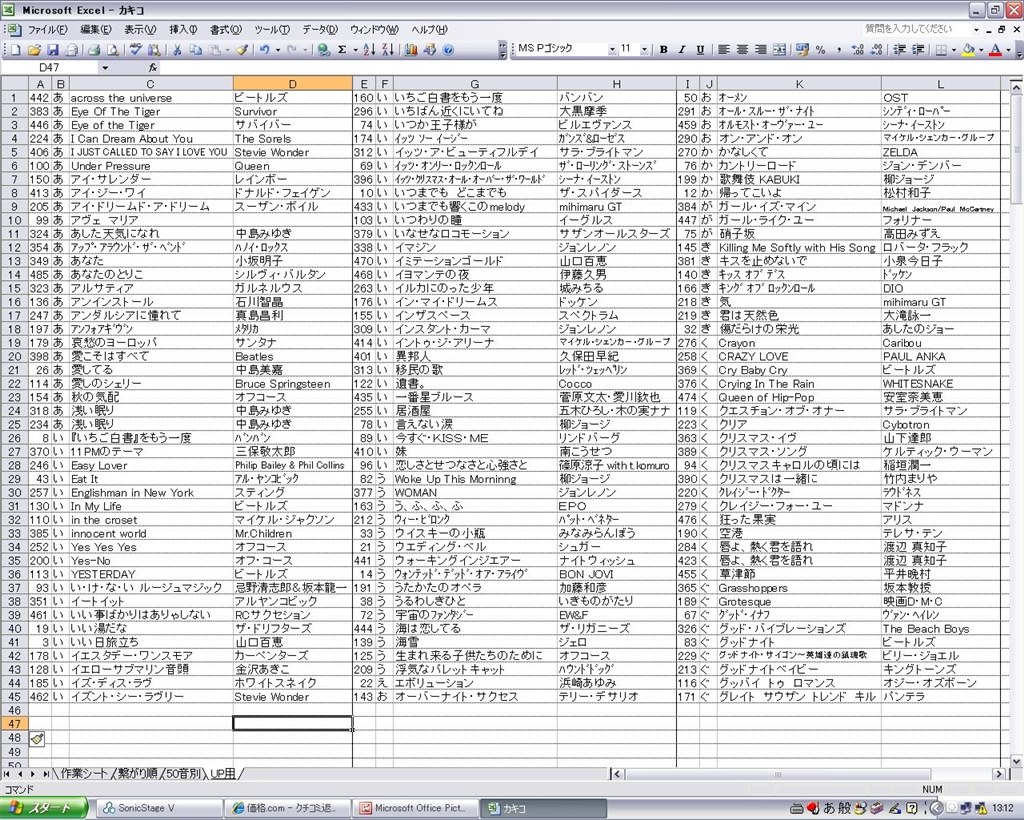Sort ascending with the A-Z icon
The width and height of the screenshot is (1024, 820).
(x=369, y=49)
